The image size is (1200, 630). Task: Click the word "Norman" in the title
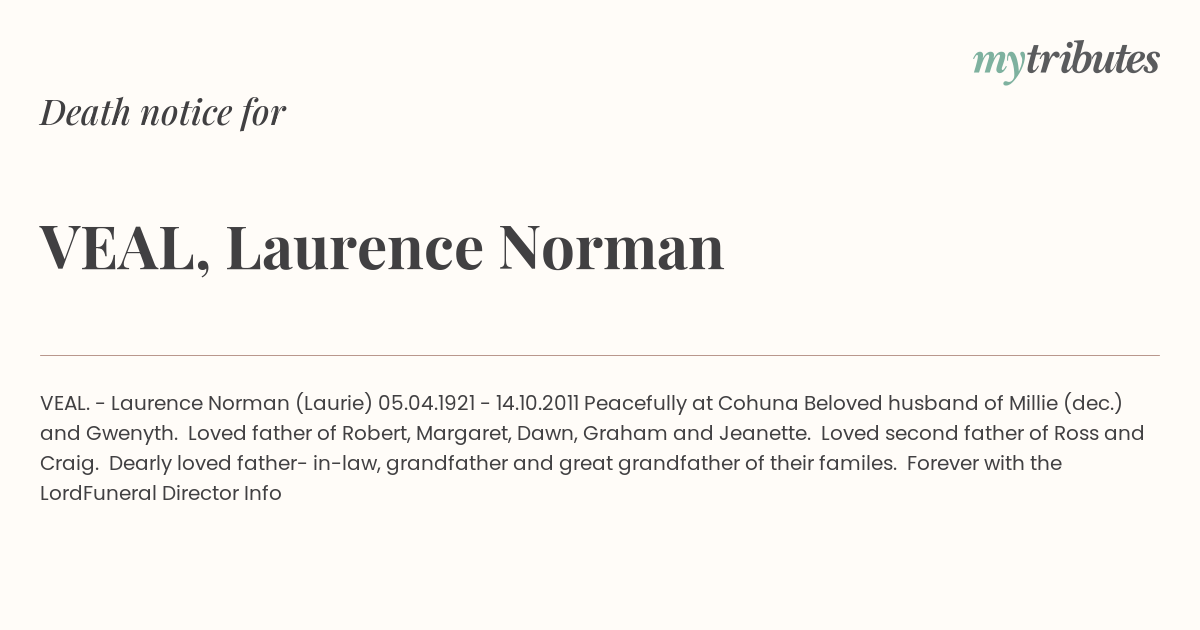[x=611, y=247]
